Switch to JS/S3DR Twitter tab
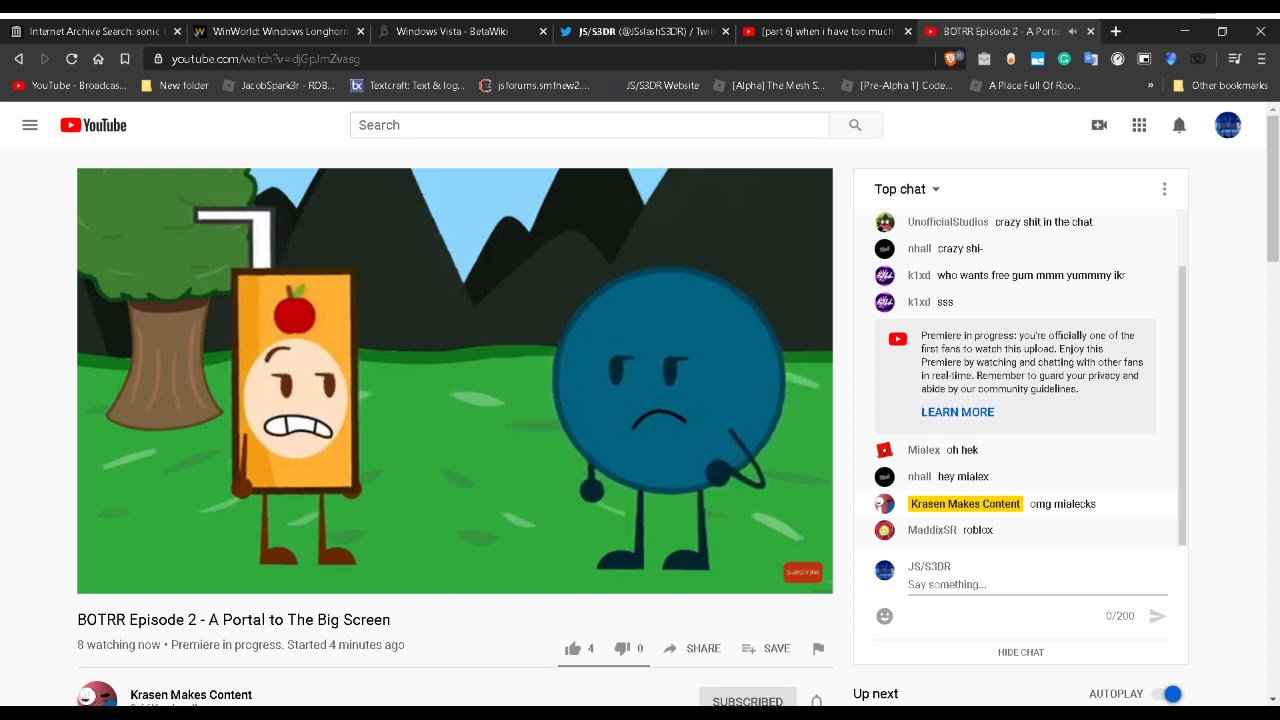The image size is (1280, 720). [644, 31]
